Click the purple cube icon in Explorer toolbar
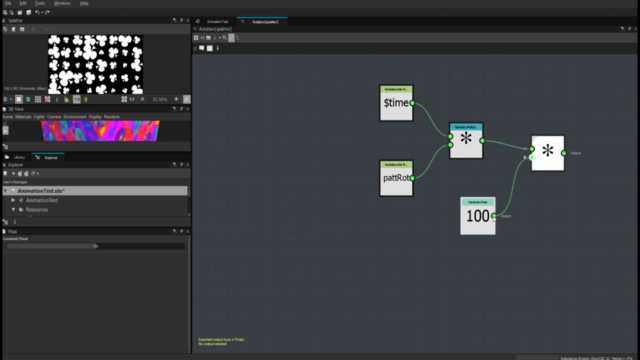The width and height of the screenshot is (640, 360). 33,173
